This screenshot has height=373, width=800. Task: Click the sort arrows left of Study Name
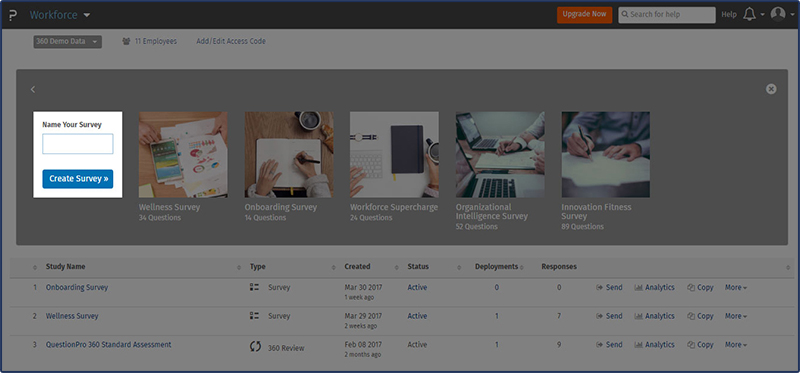click(x=35, y=267)
